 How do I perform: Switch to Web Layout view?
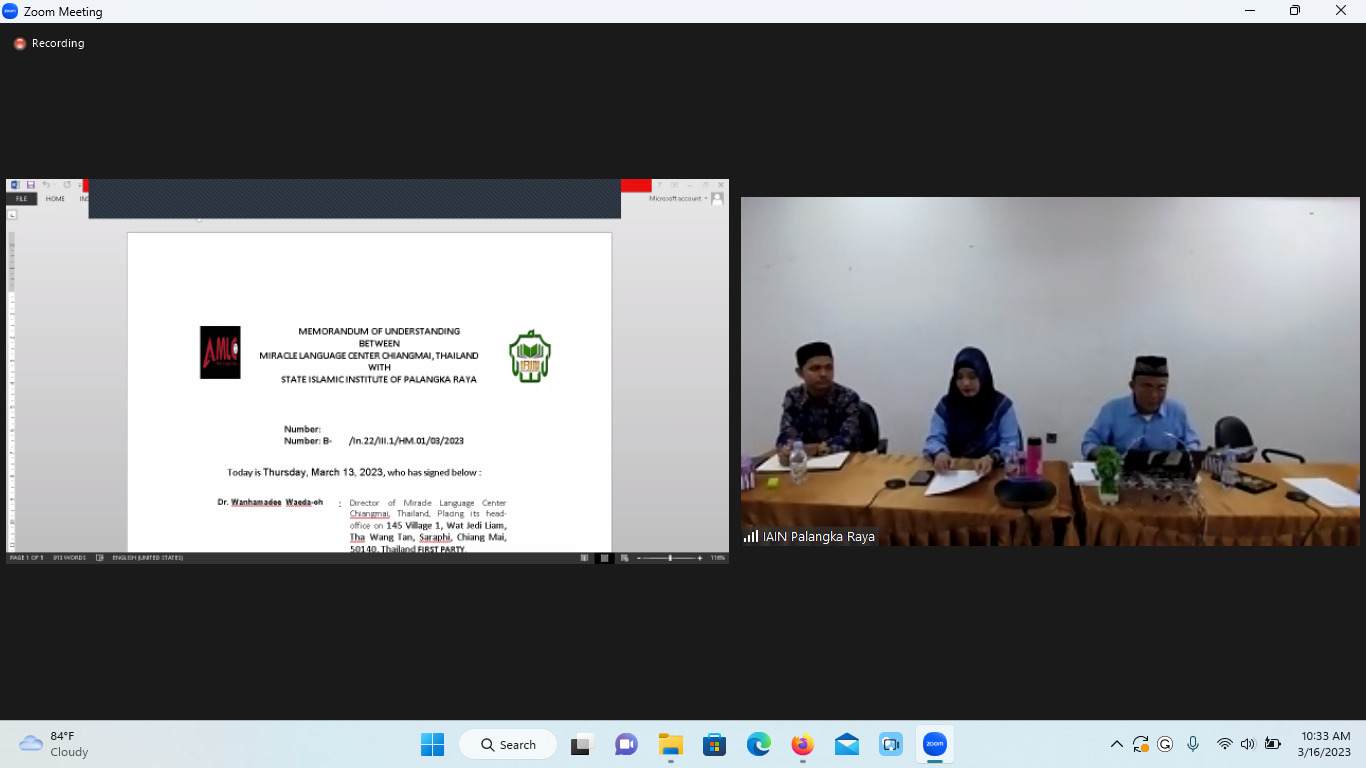623,558
